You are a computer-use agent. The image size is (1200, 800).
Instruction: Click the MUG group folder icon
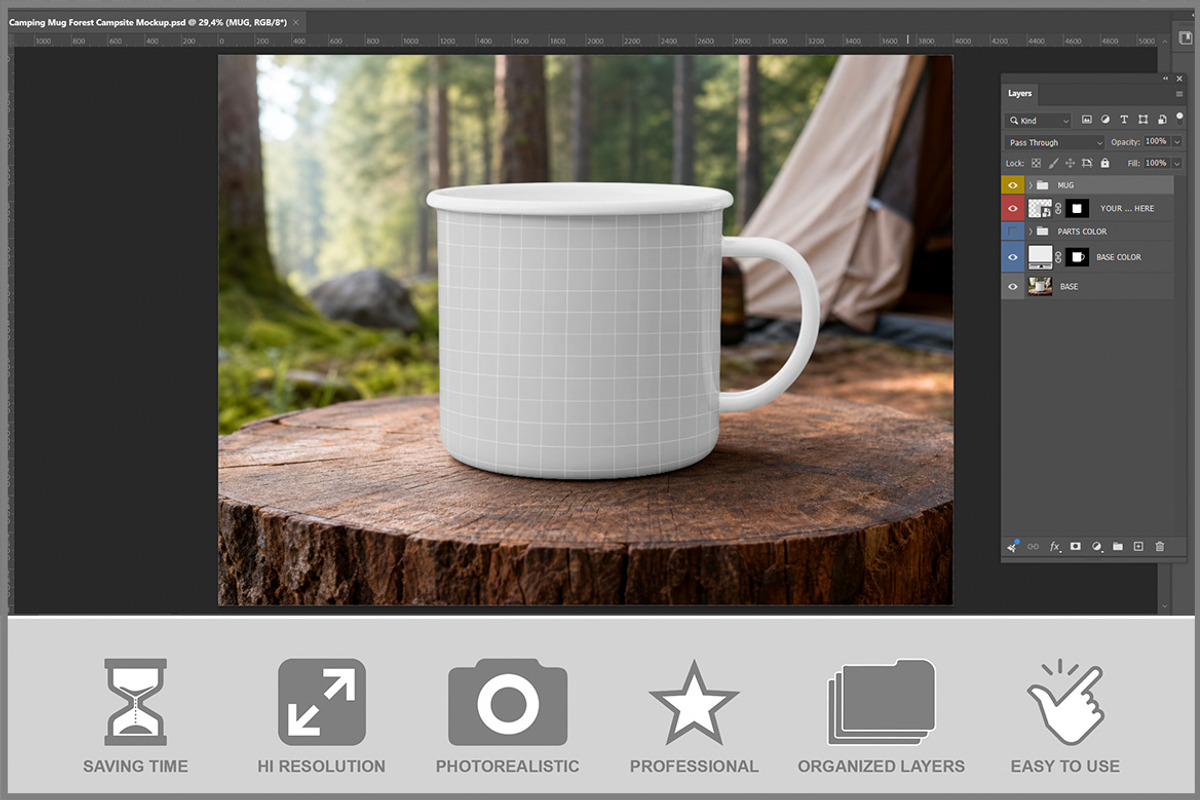click(x=1042, y=185)
